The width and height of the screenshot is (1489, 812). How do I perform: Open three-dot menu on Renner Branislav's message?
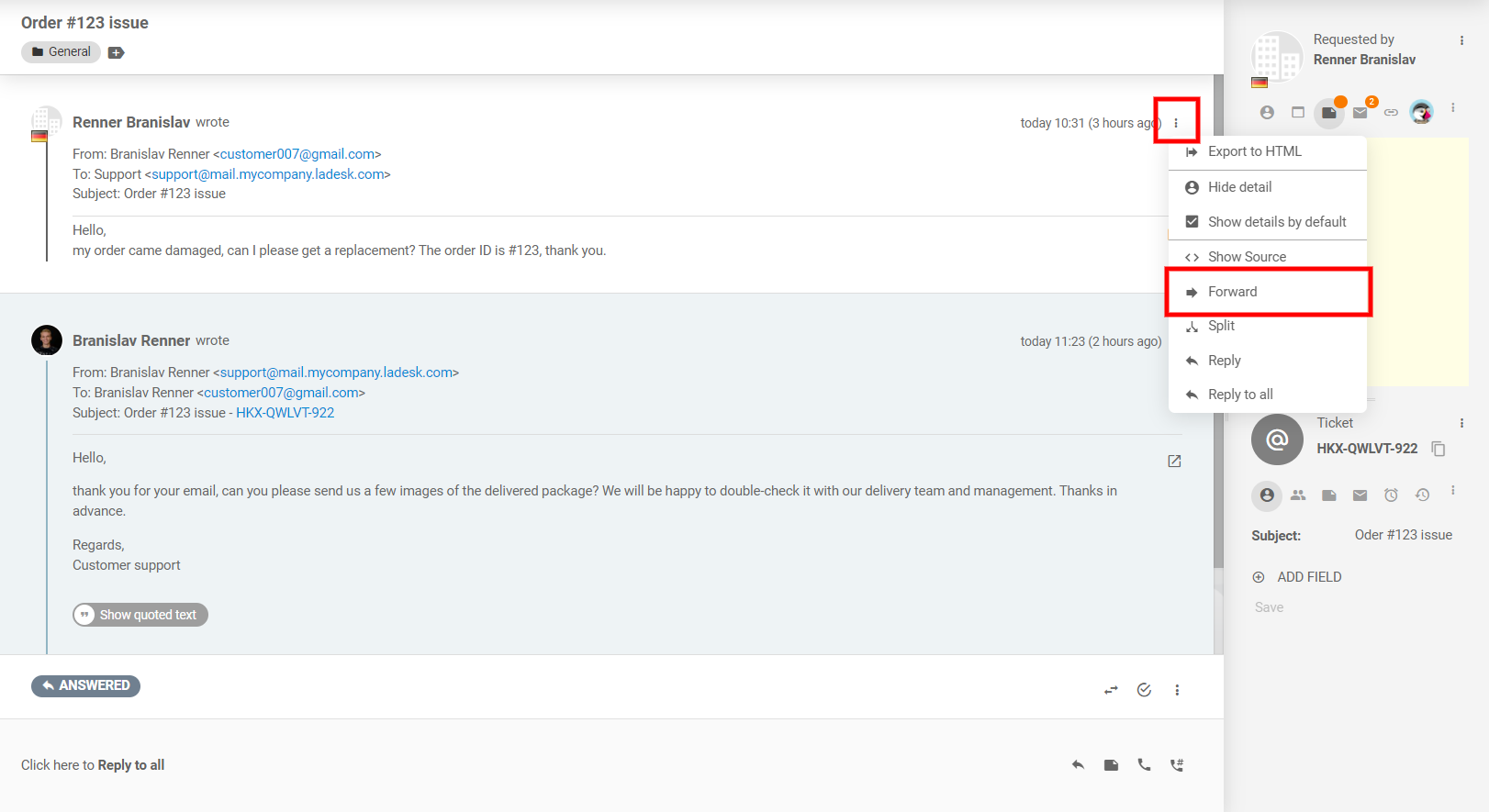1176,123
